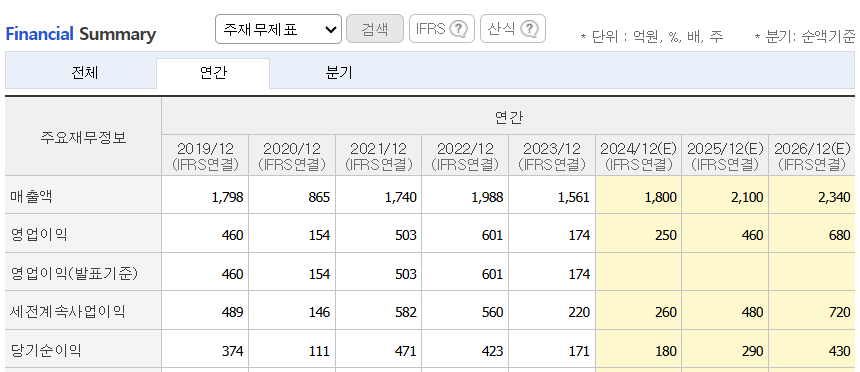
Task: Click the 매출액 row label
Action: pos(31,196)
